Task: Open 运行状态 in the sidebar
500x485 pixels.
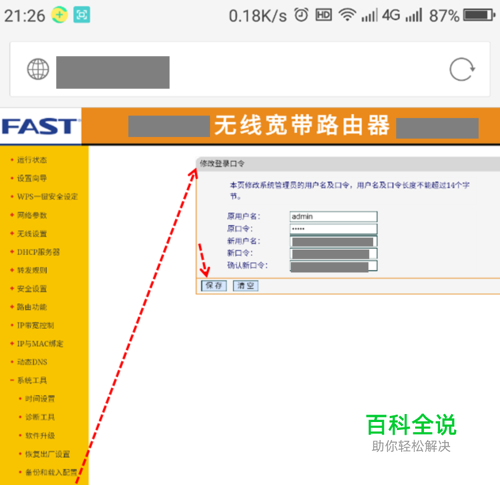Action: click(x=32, y=160)
